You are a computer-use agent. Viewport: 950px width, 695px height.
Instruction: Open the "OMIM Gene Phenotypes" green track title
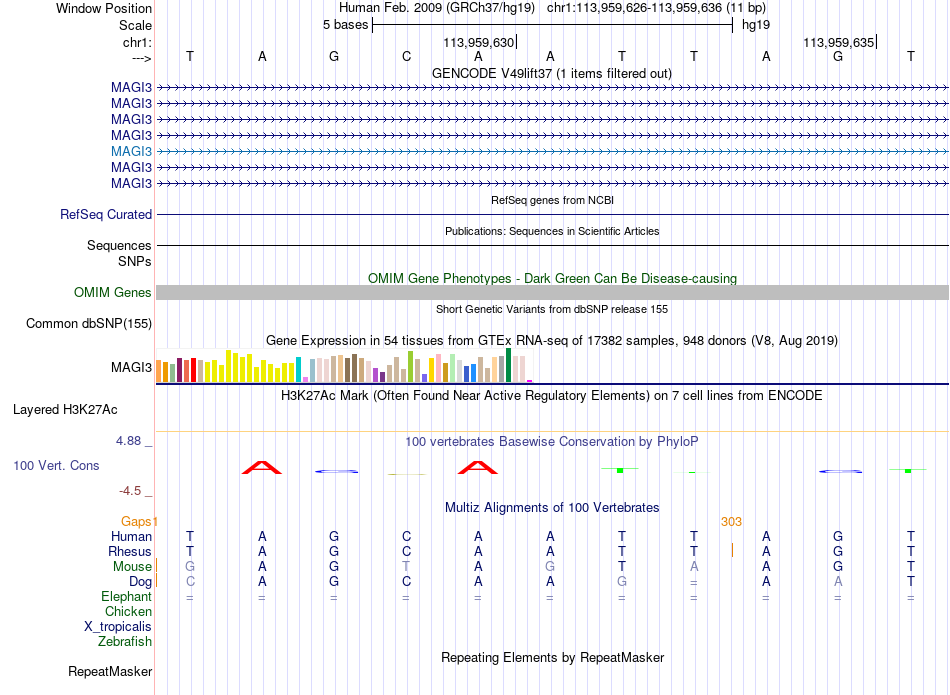click(x=553, y=278)
